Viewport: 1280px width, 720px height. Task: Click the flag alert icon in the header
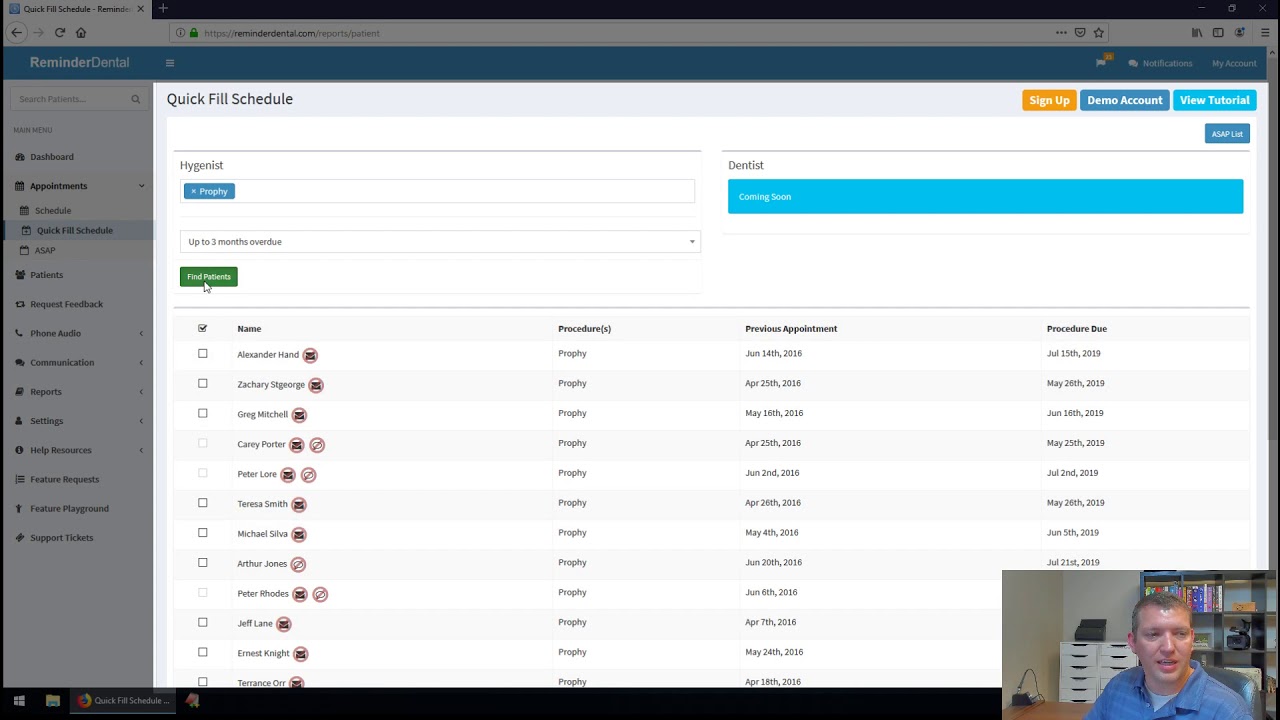(1101, 63)
